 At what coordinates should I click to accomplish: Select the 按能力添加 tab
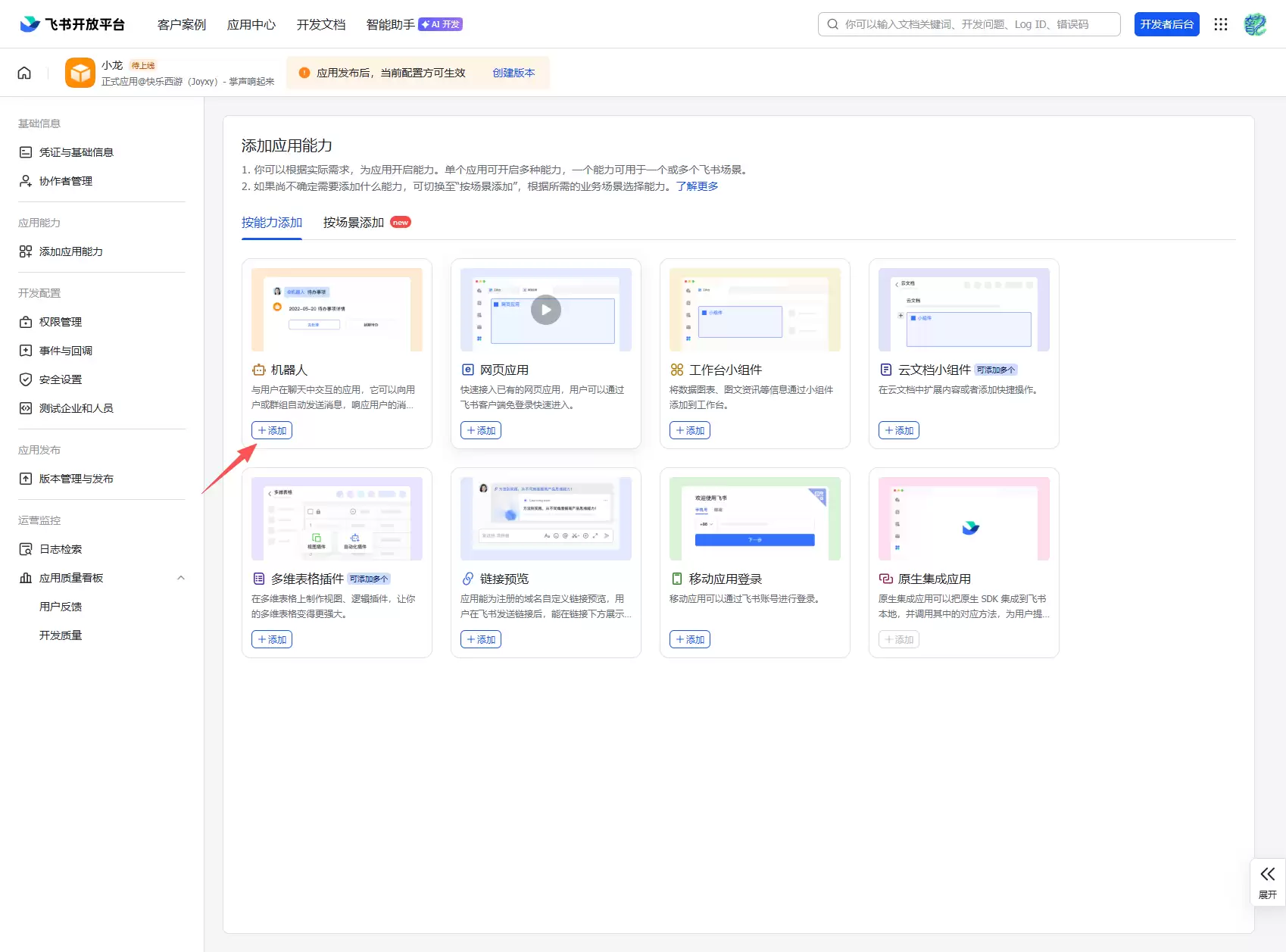tap(272, 223)
